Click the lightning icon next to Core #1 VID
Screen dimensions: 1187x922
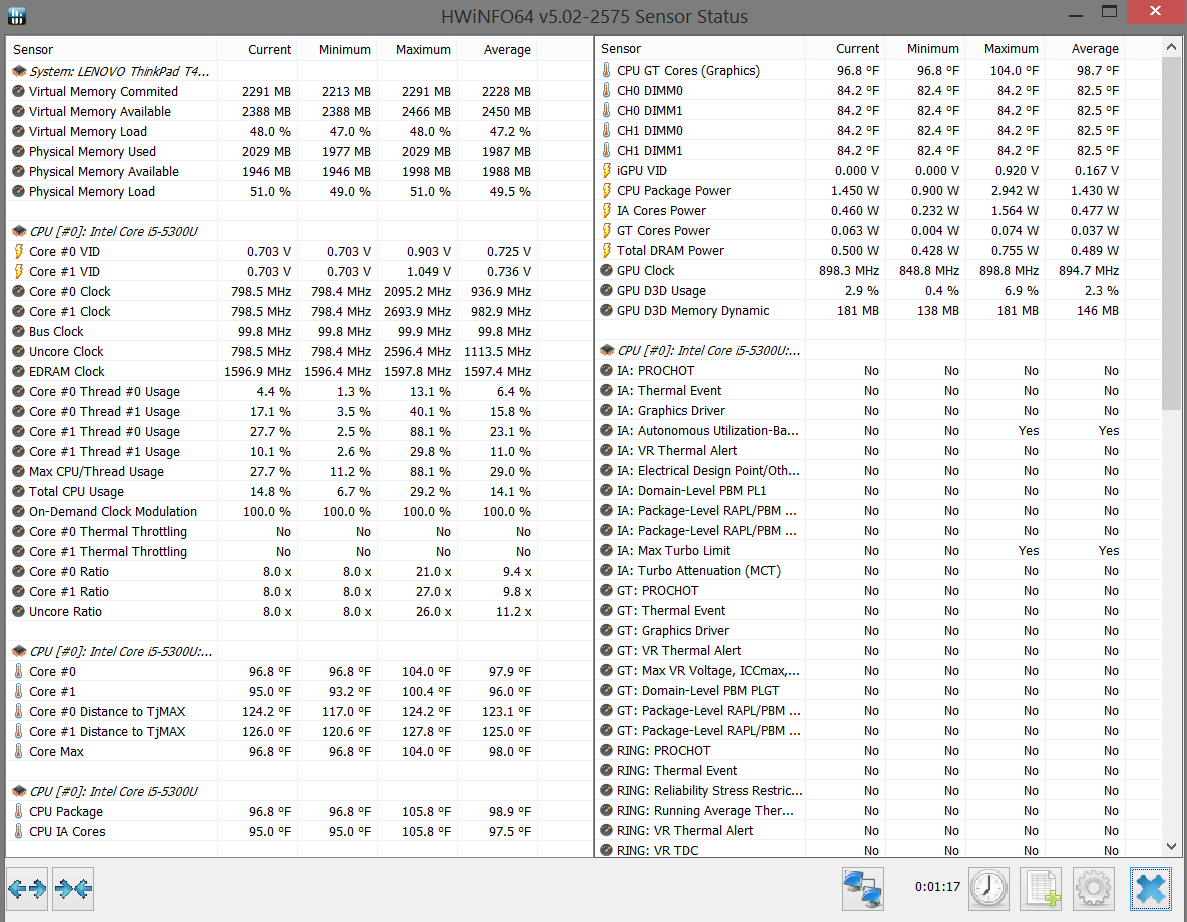(x=19, y=271)
